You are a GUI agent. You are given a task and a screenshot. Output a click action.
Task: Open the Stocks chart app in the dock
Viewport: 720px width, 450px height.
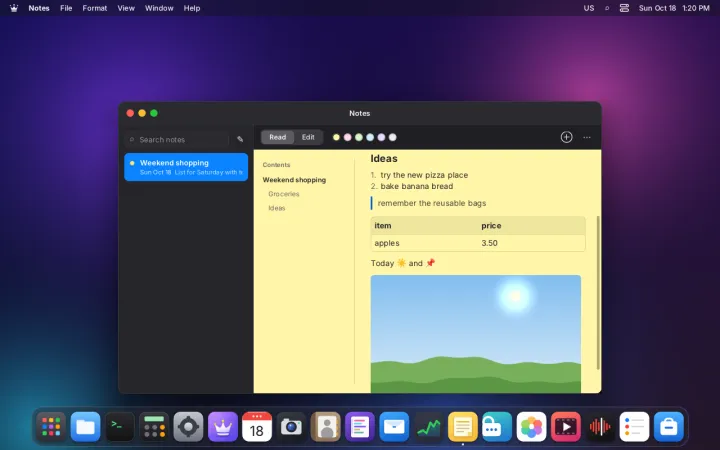428,427
